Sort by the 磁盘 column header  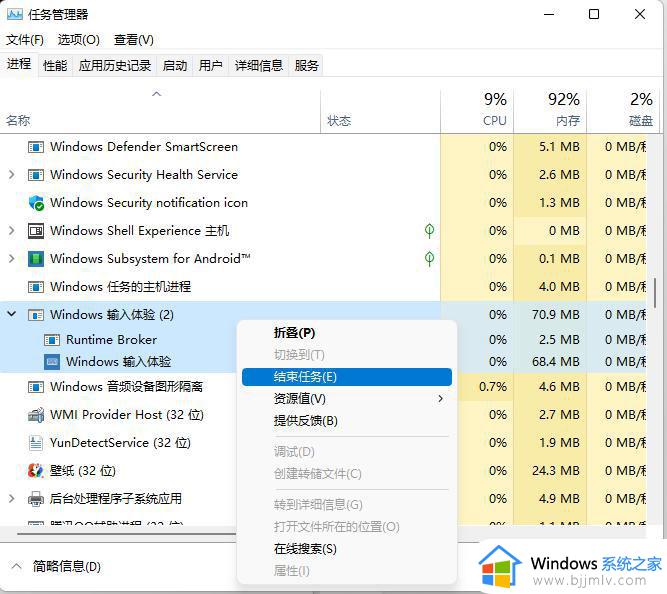click(623, 111)
